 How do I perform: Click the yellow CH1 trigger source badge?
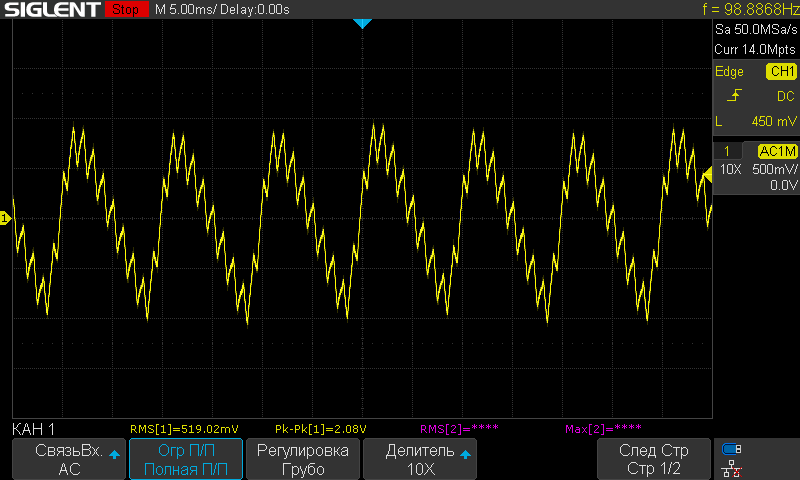click(780, 72)
